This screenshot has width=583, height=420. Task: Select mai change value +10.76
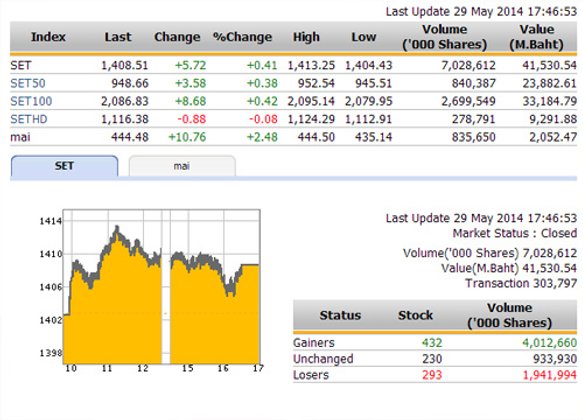[187, 137]
